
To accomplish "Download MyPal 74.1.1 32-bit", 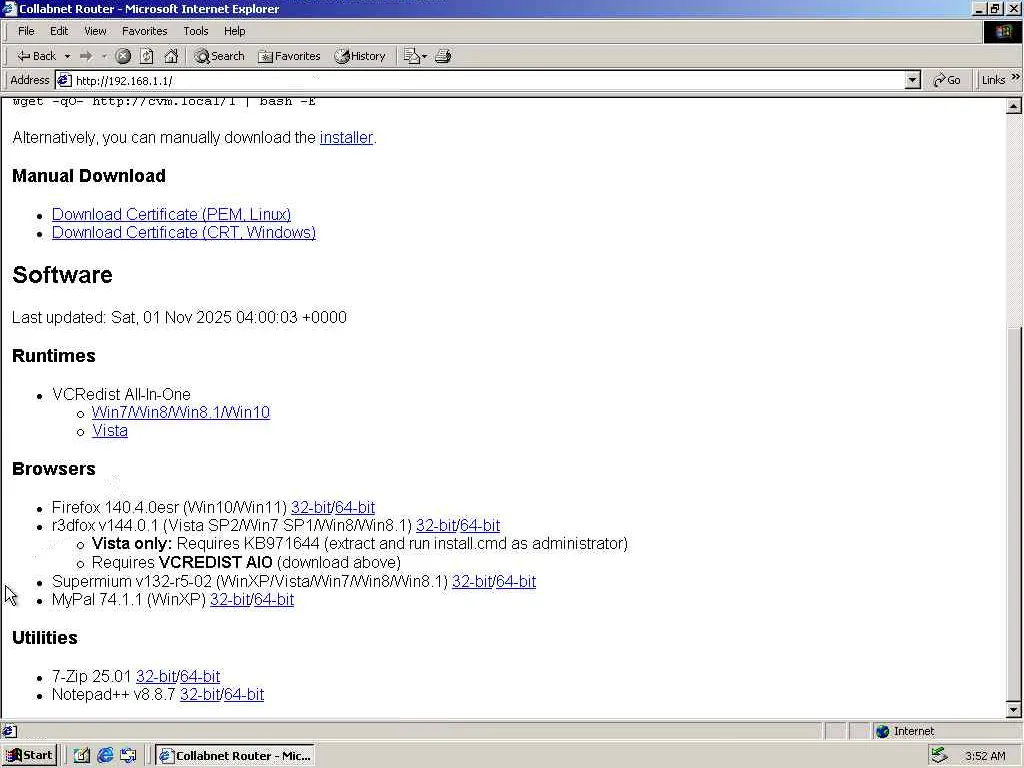I will coord(230,600).
